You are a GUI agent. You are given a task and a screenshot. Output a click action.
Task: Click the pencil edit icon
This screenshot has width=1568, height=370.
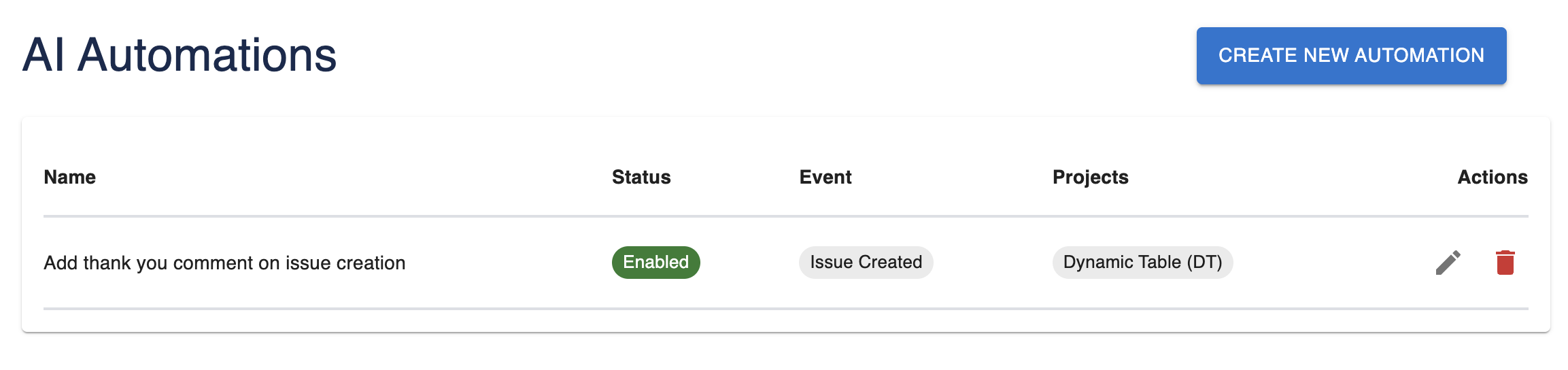[x=1448, y=263]
